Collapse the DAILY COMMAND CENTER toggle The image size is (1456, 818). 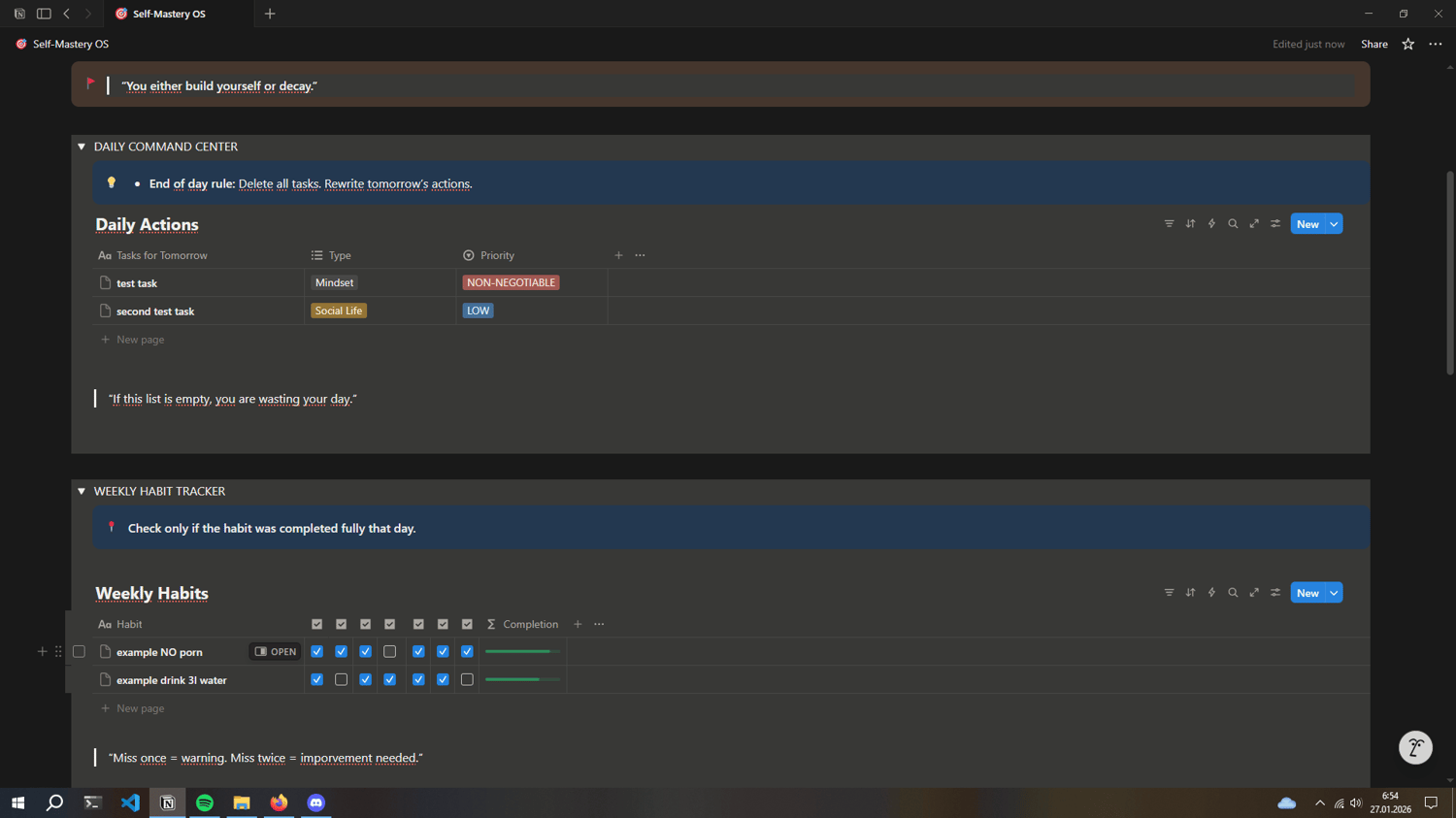click(x=82, y=147)
